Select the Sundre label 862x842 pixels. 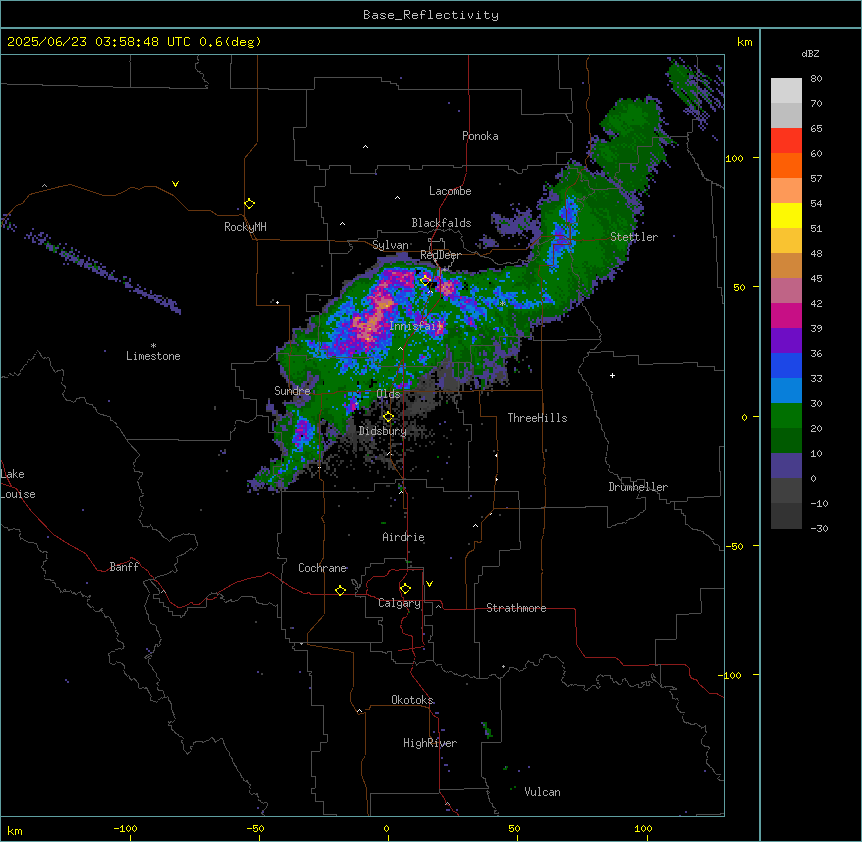pyautogui.click(x=292, y=391)
